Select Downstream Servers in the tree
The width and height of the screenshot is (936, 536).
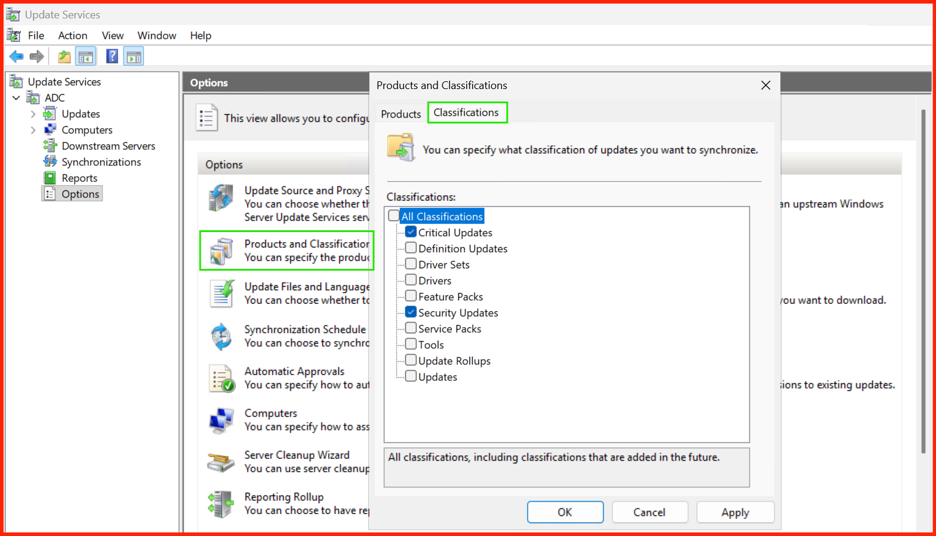[108, 146]
